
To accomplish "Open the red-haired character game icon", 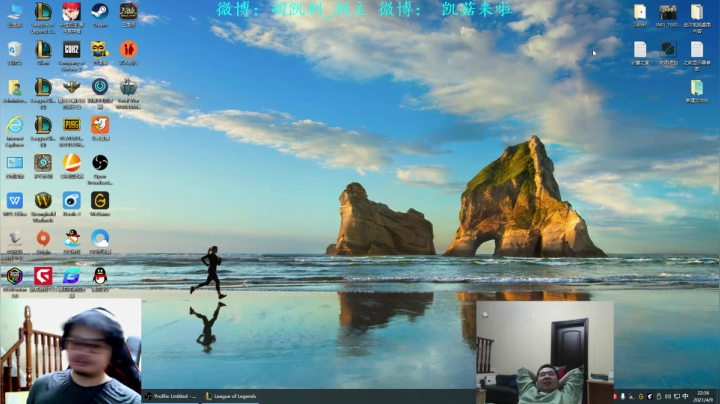I will 72,12.
